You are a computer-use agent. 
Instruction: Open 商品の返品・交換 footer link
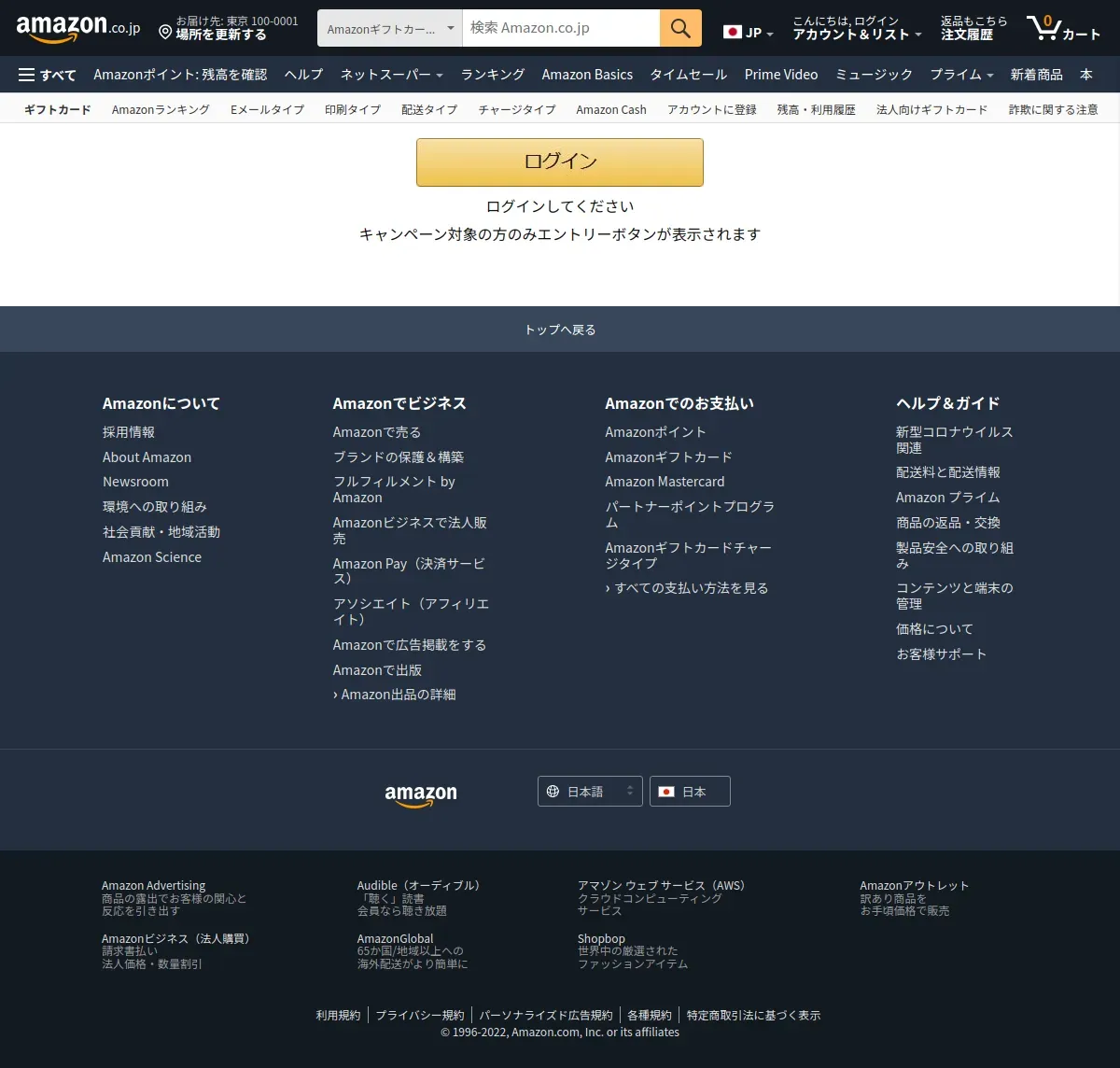(948, 523)
